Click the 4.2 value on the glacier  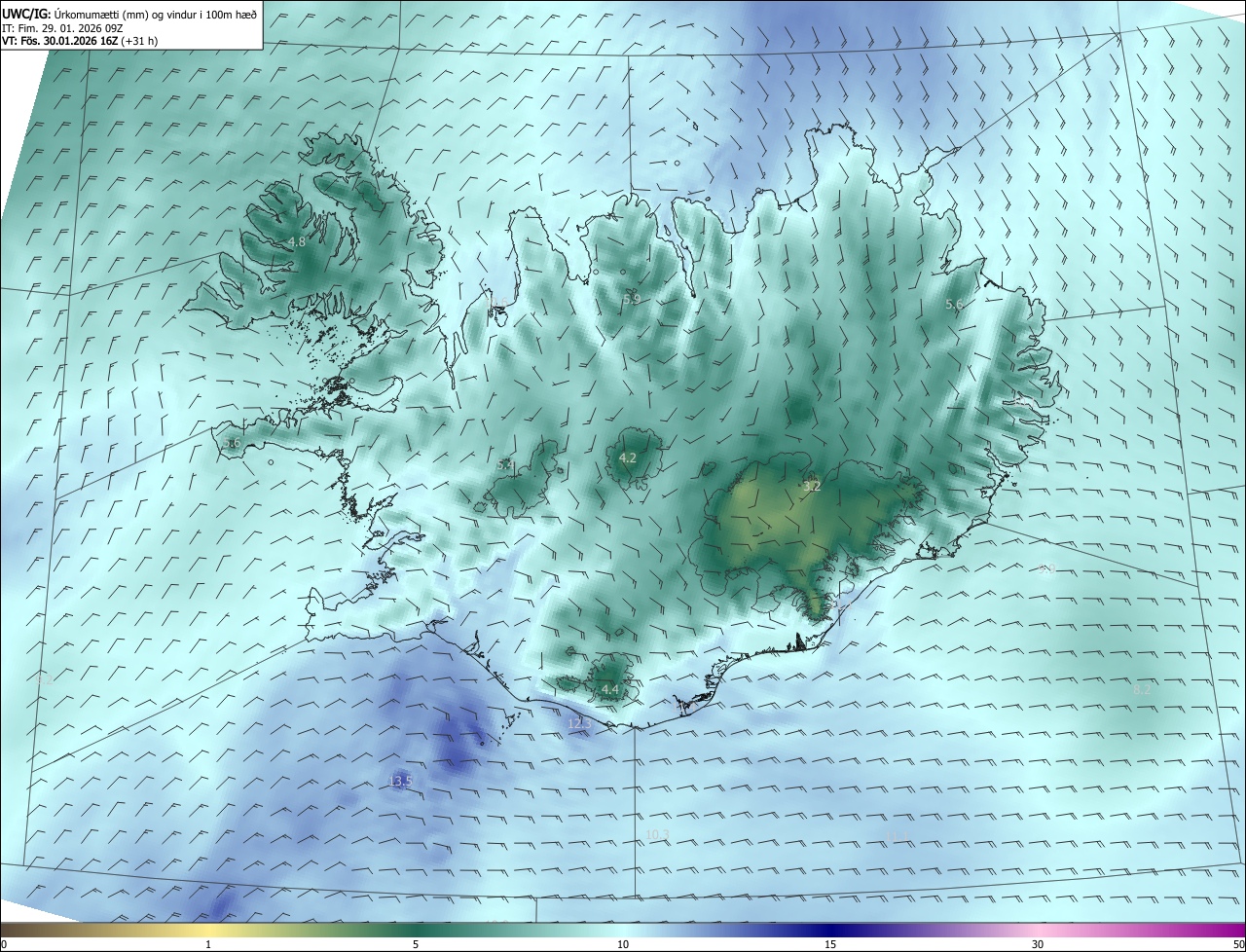coord(628,458)
